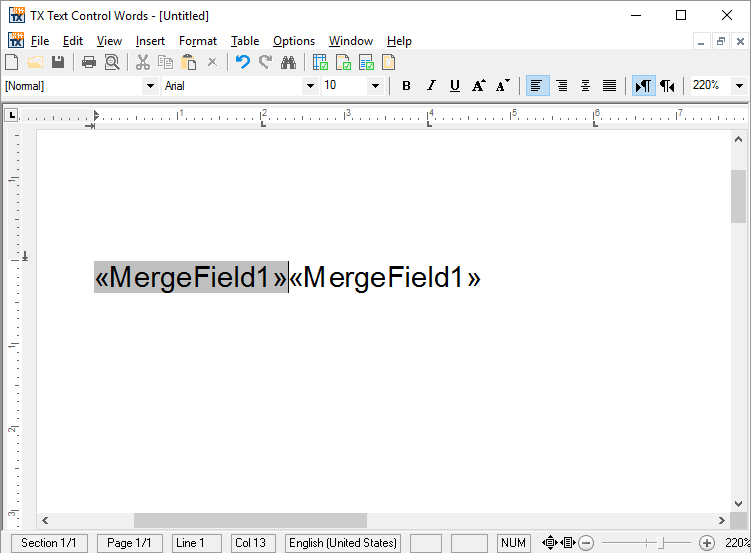The height and width of the screenshot is (553, 751).
Task: Expand the [Normal] style dropdown
Action: 150,86
